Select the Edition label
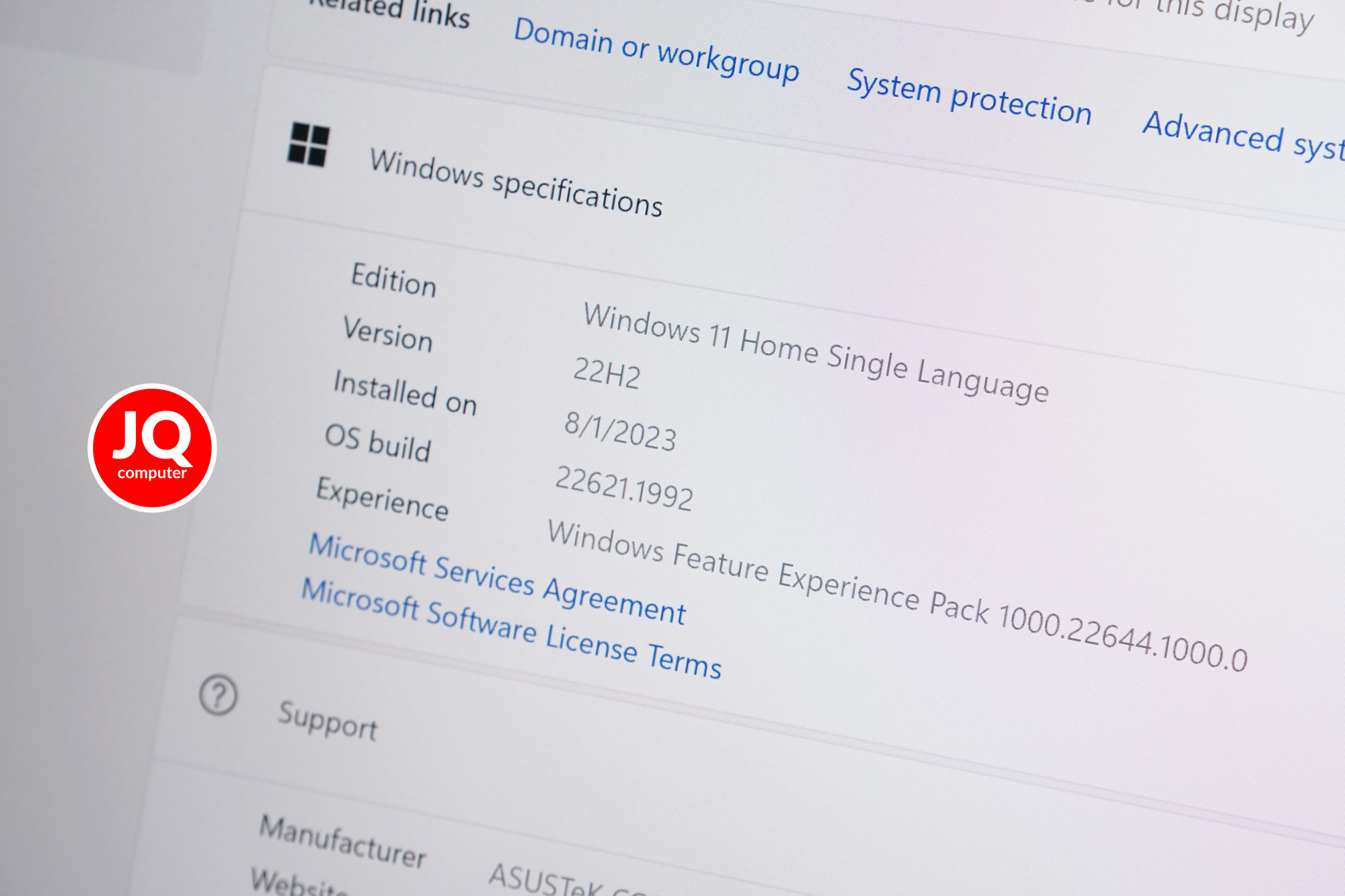The height and width of the screenshot is (896, 1345). (394, 279)
